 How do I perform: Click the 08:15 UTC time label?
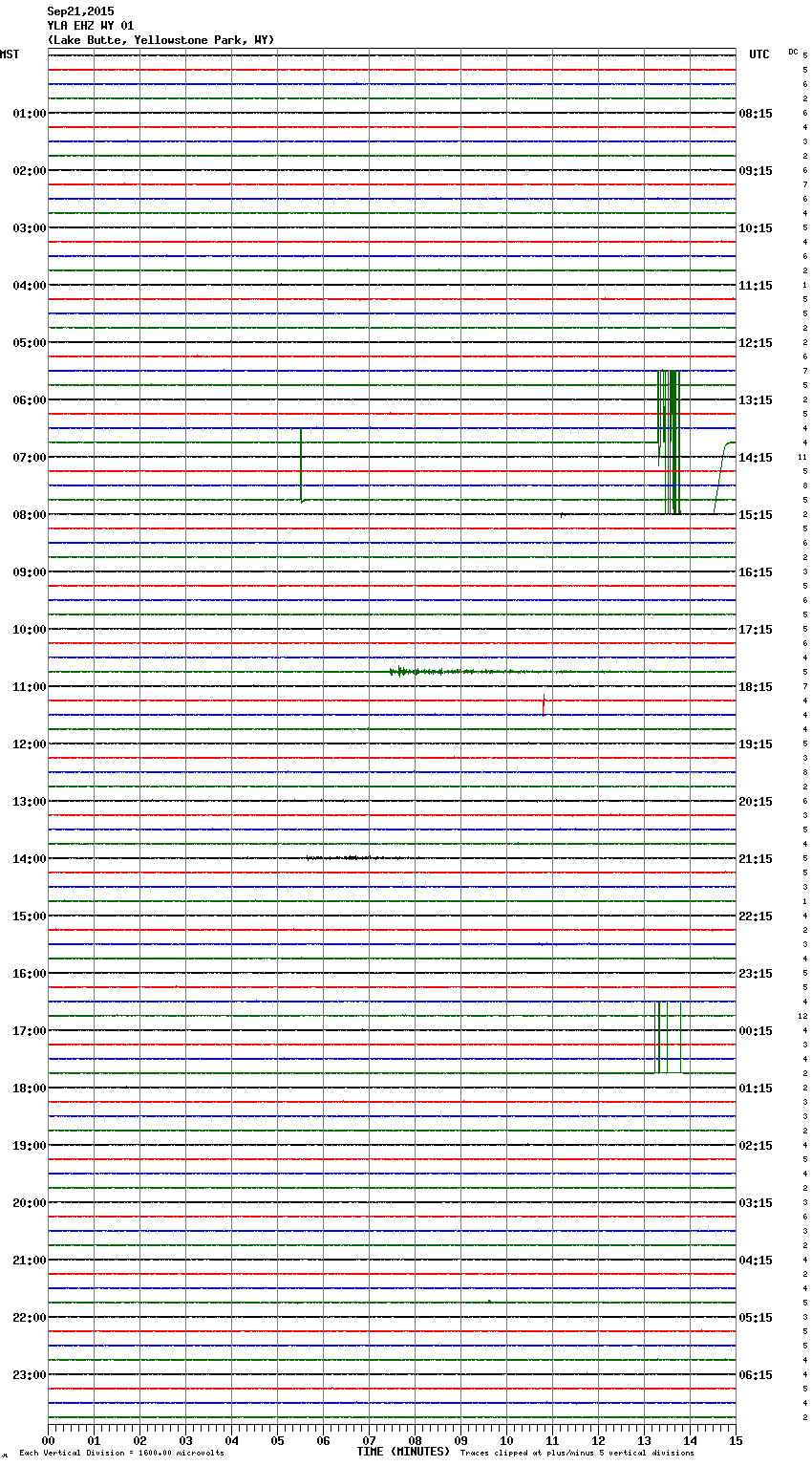click(x=756, y=114)
